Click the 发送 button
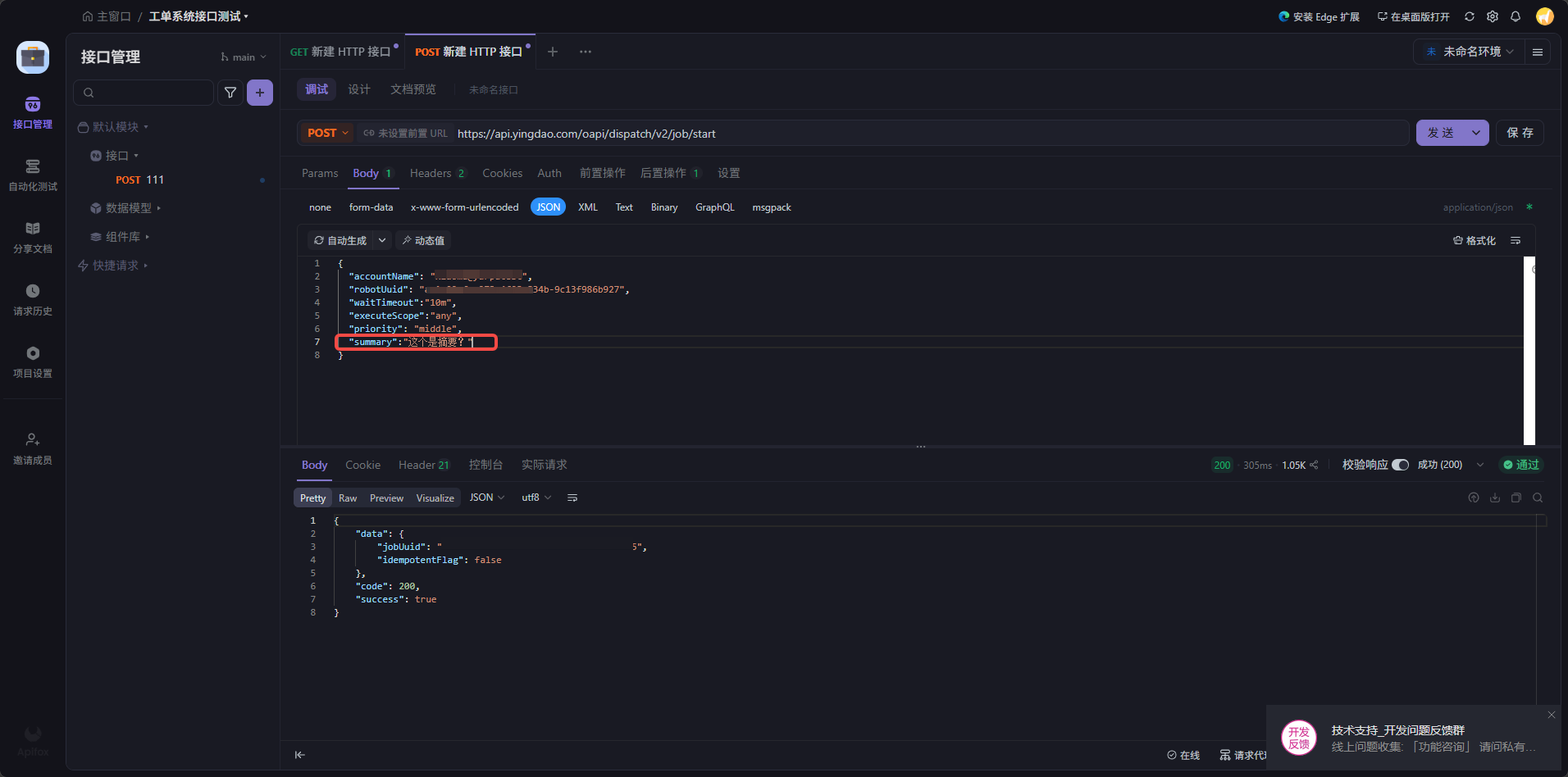Screen dimensions: 1568x777 pos(1441,133)
